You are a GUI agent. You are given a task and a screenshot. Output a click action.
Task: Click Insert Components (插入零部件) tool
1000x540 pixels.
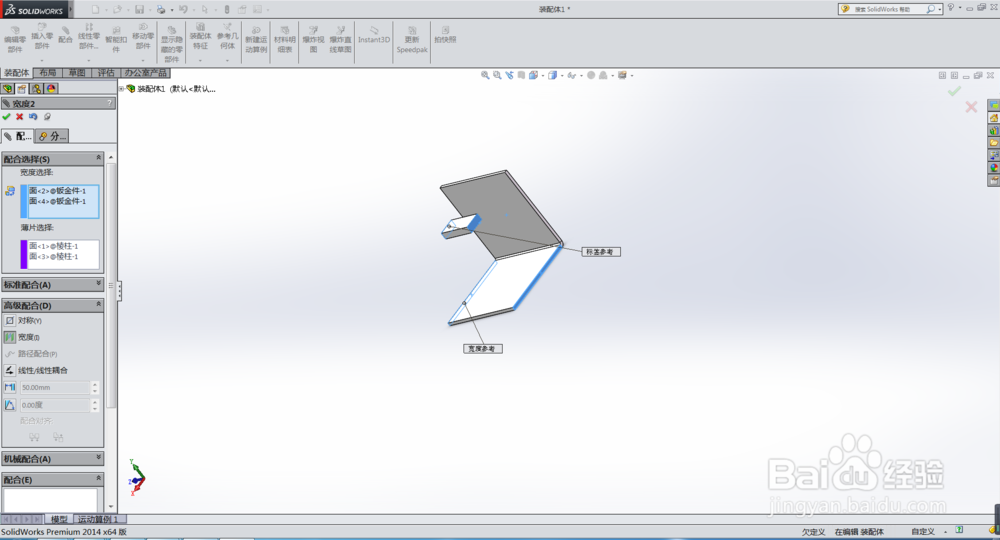[42, 36]
